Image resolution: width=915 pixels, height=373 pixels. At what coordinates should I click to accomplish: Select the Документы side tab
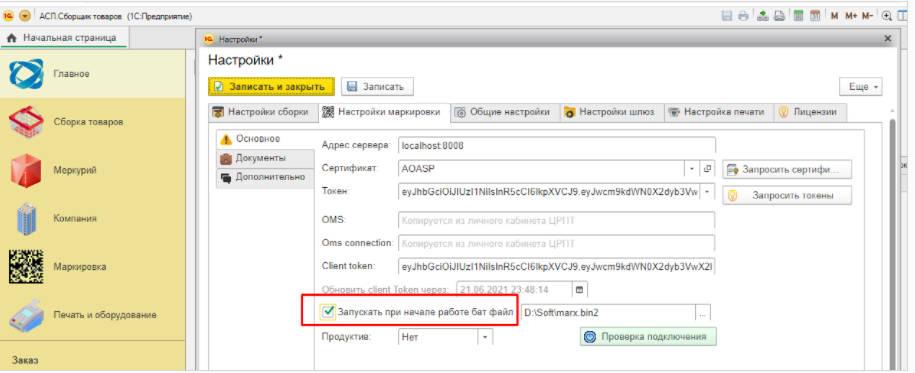click(x=266, y=158)
